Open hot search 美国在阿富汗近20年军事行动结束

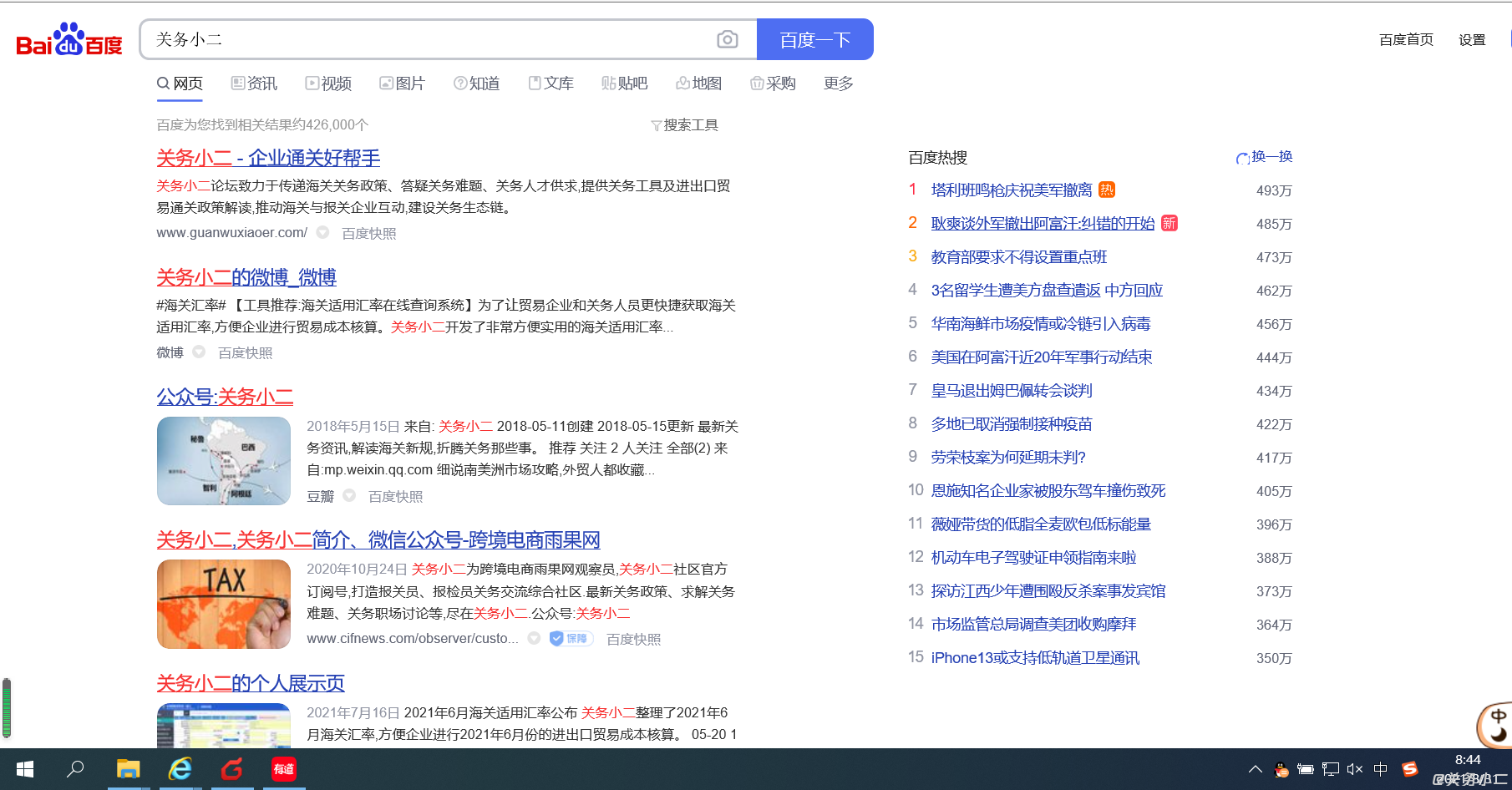(1042, 357)
